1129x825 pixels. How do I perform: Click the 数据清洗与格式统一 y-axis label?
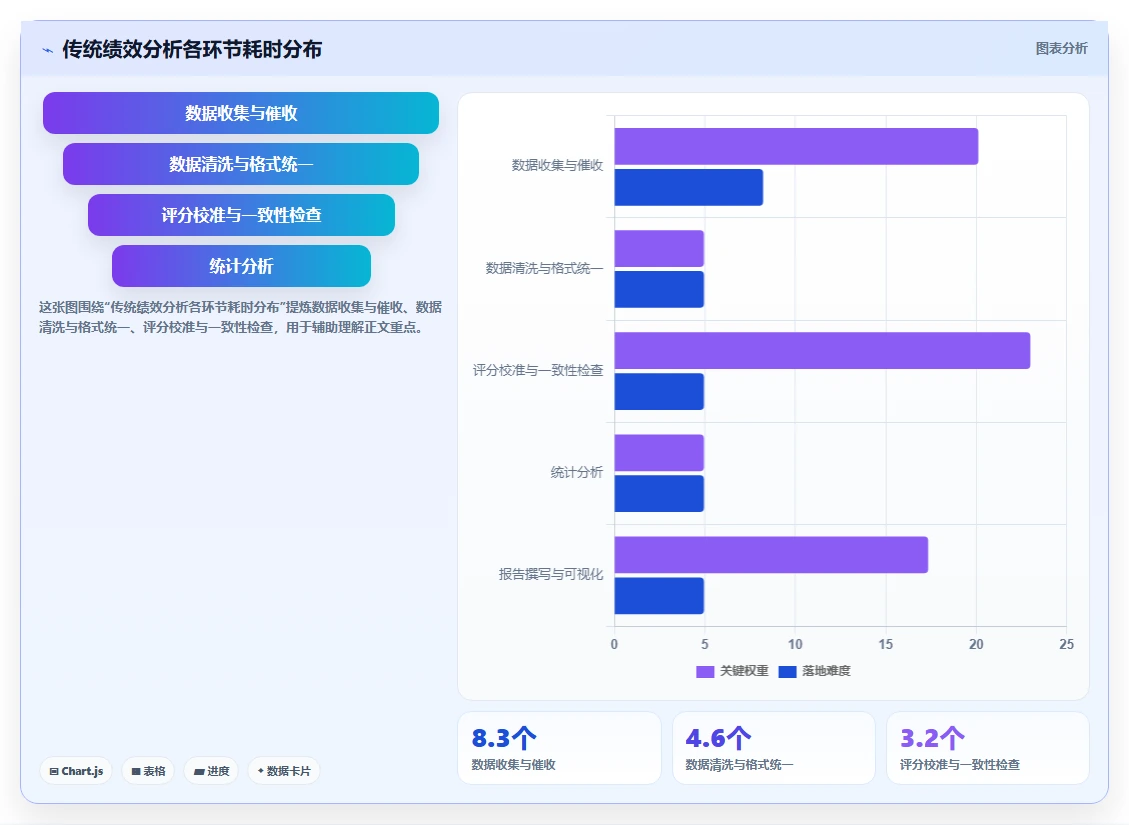[x=544, y=269]
